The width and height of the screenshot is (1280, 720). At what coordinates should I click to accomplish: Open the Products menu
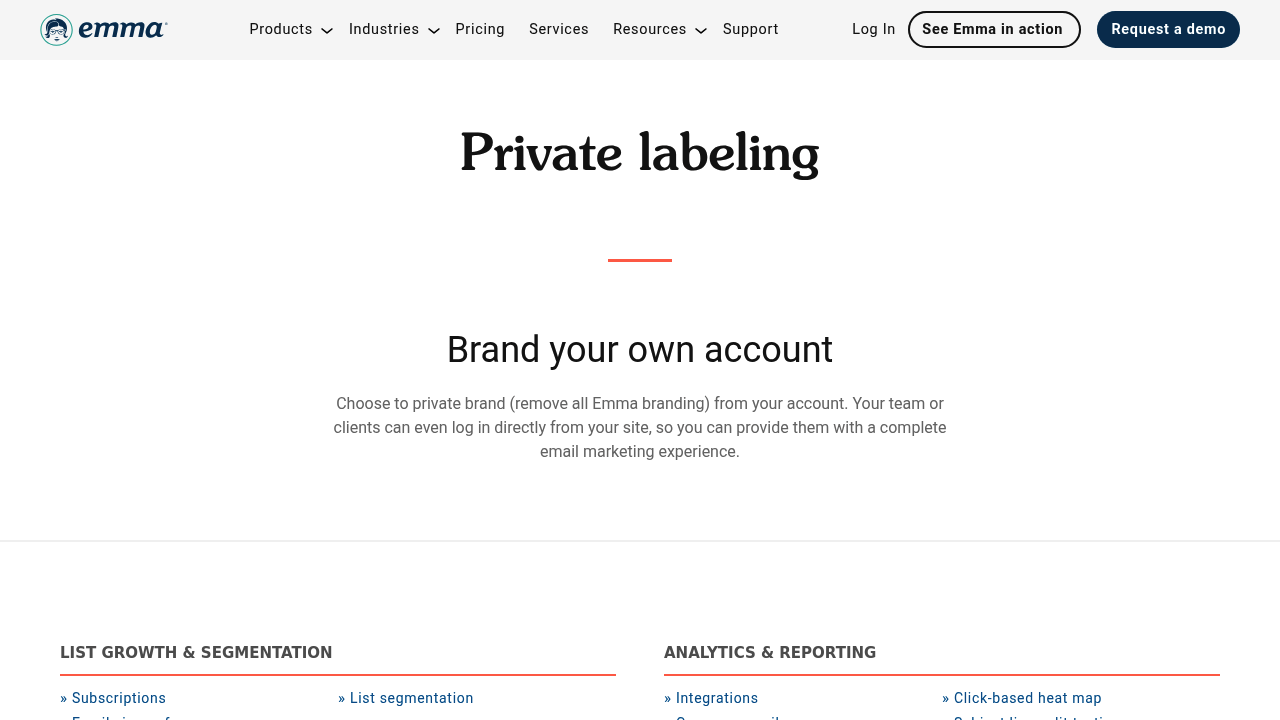click(281, 30)
